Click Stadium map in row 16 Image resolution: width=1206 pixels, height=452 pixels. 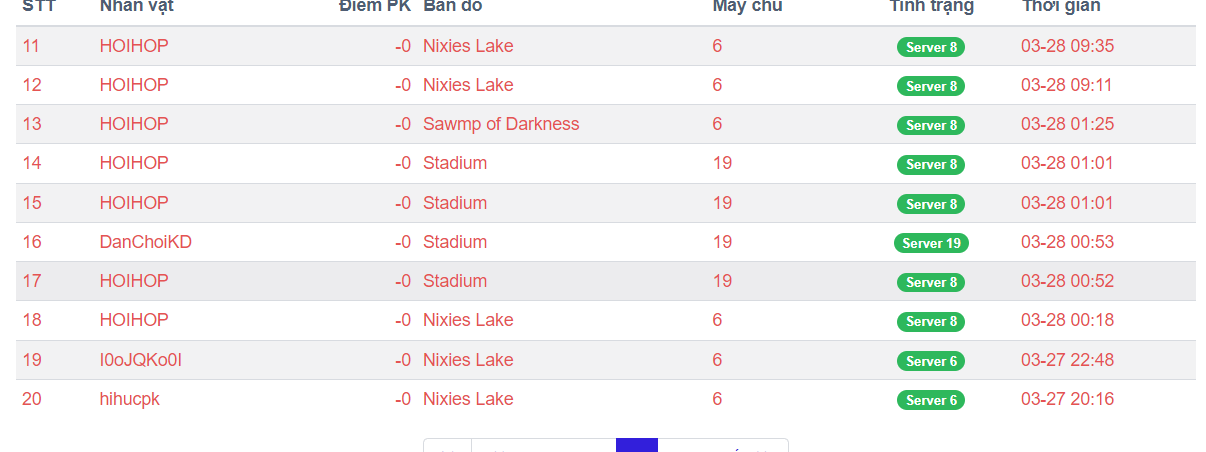click(x=455, y=242)
